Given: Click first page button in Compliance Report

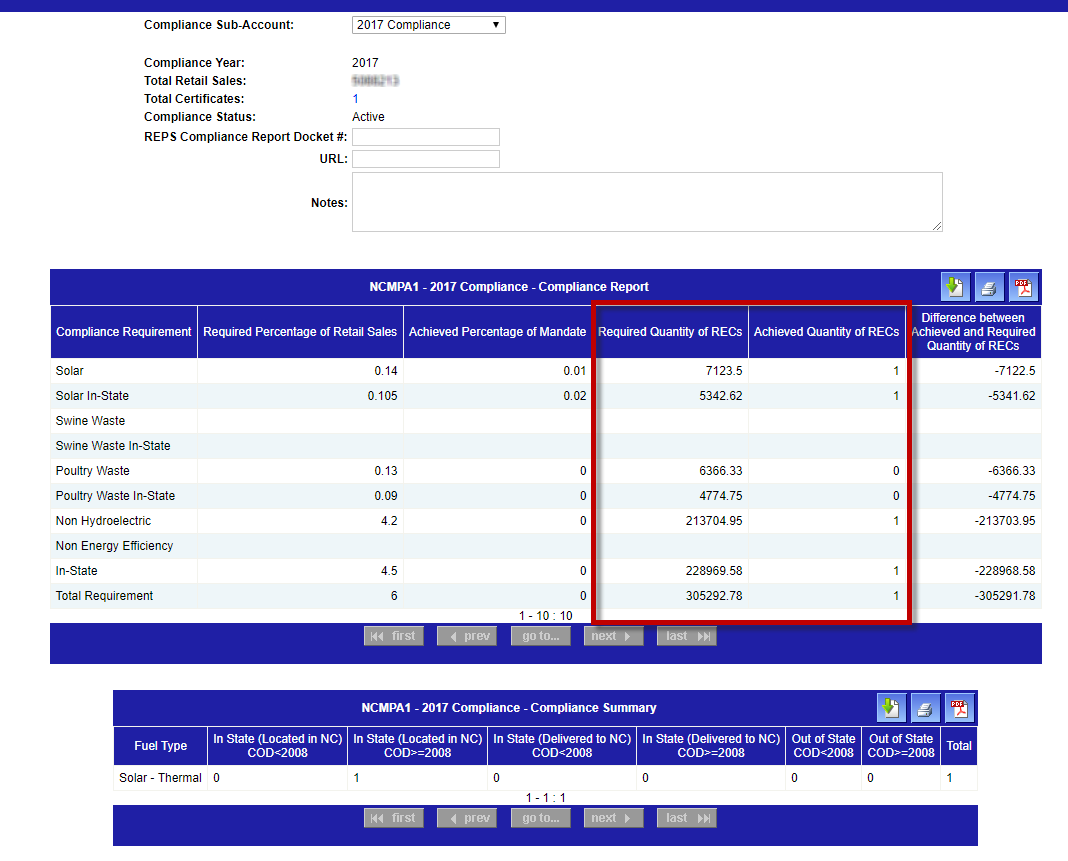Looking at the screenshot, I should tap(394, 636).
